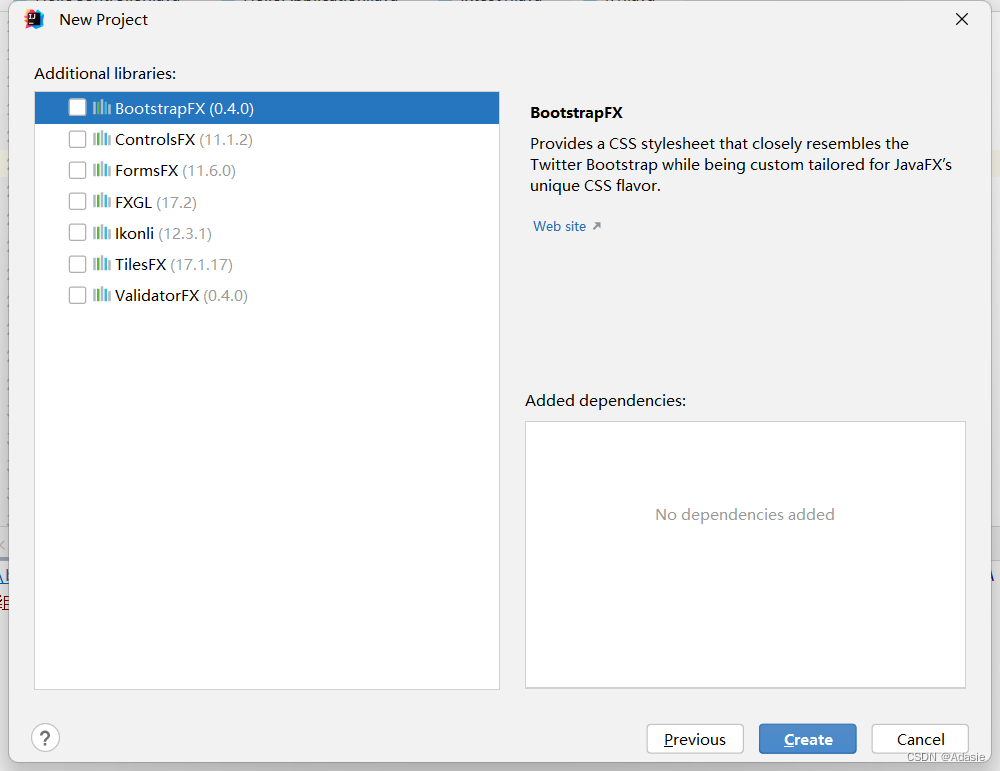Select the ControlsFX (11.1.2) row

click(267, 139)
